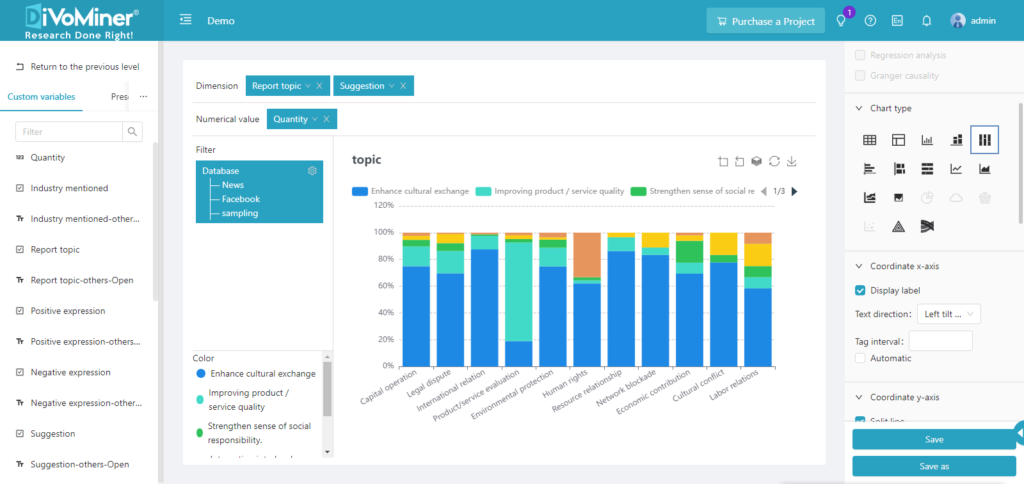1024x484 pixels.
Task: Click the green Strengthen sense color dot
Action: pos(199,432)
